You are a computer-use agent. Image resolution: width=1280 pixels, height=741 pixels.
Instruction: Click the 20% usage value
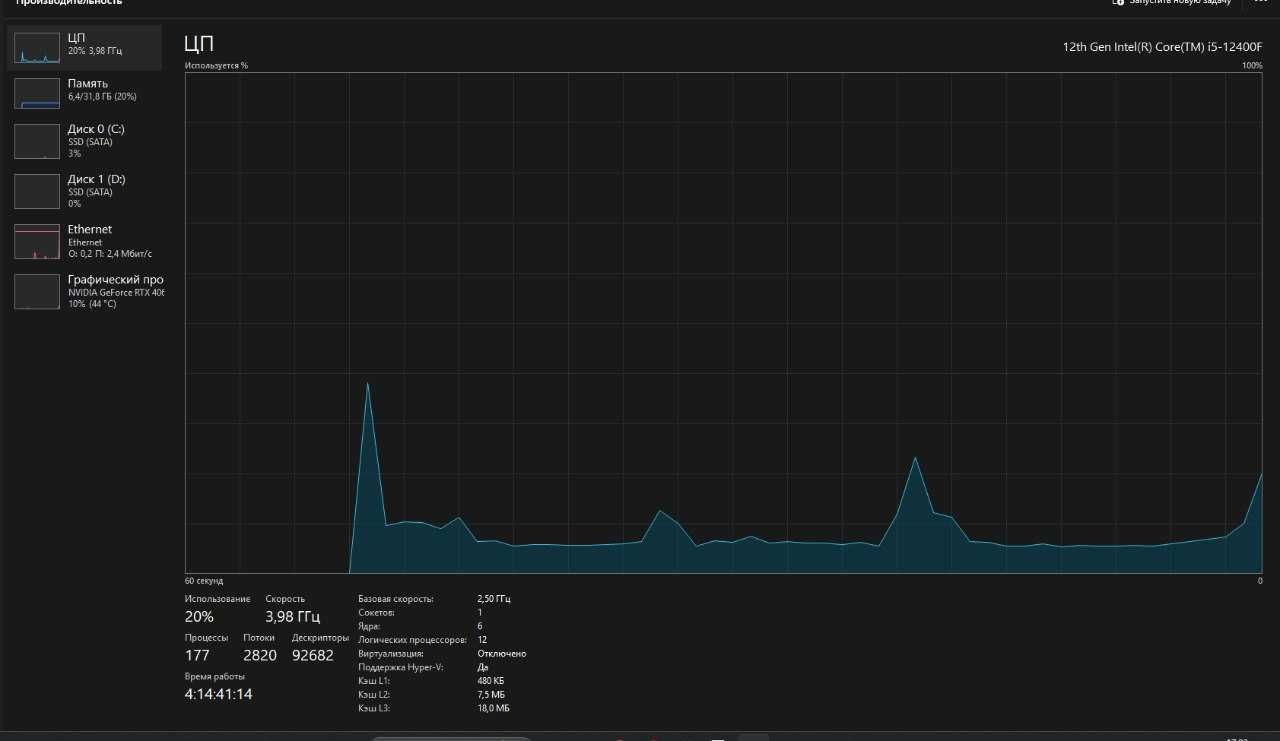click(199, 617)
